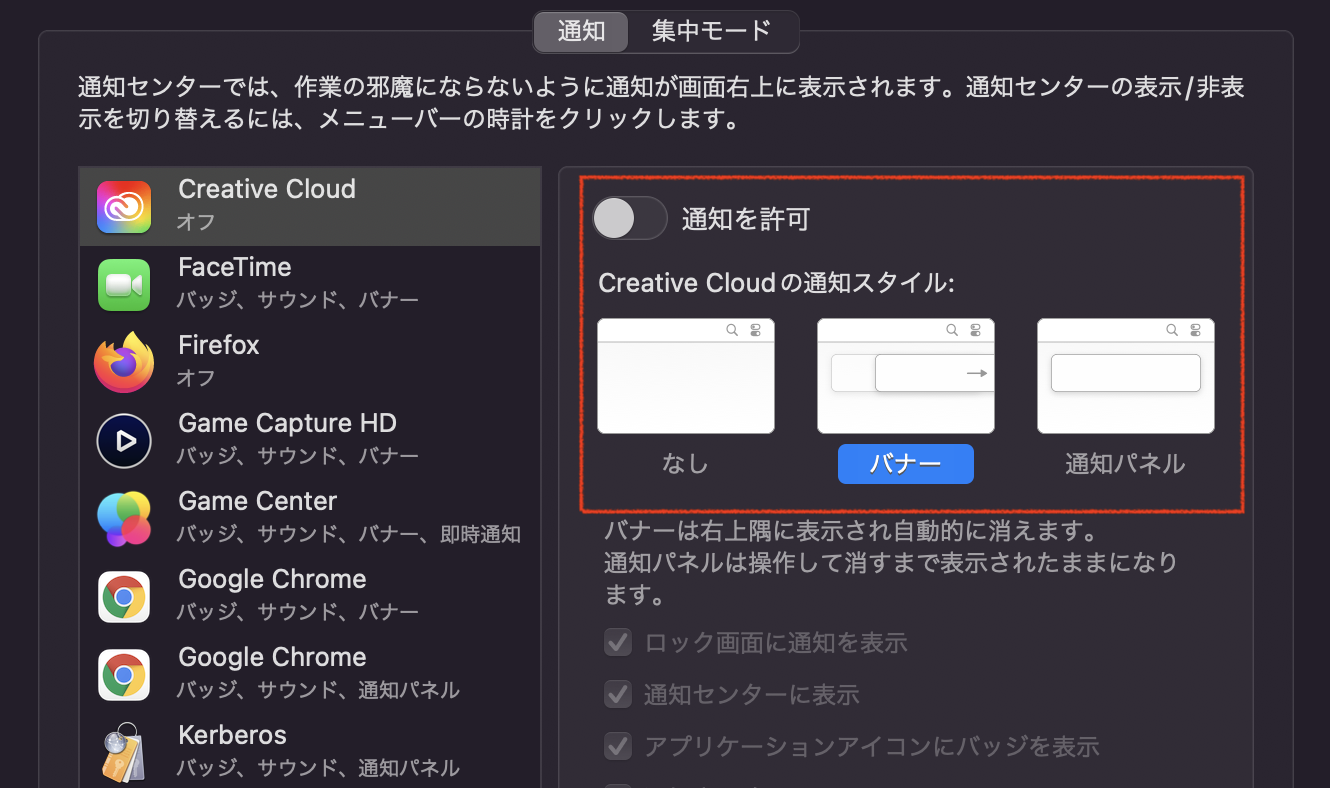Toggle アプリケーションアイコンにバッジを表示 checkbox
The image size is (1330, 788).
point(618,746)
